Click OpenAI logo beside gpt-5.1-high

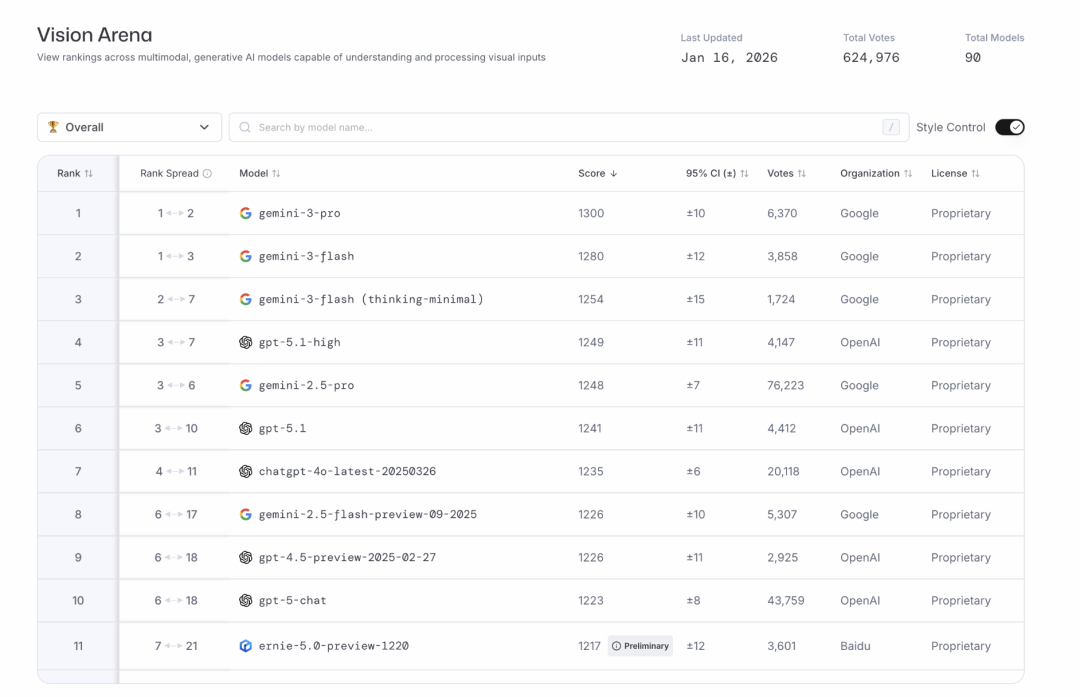click(245, 342)
